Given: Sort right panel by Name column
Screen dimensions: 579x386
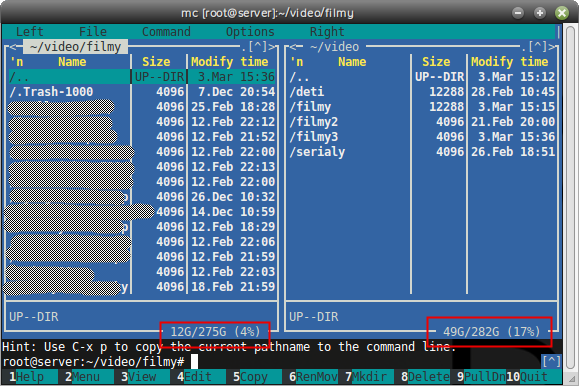Looking at the screenshot, I should click(x=352, y=62).
